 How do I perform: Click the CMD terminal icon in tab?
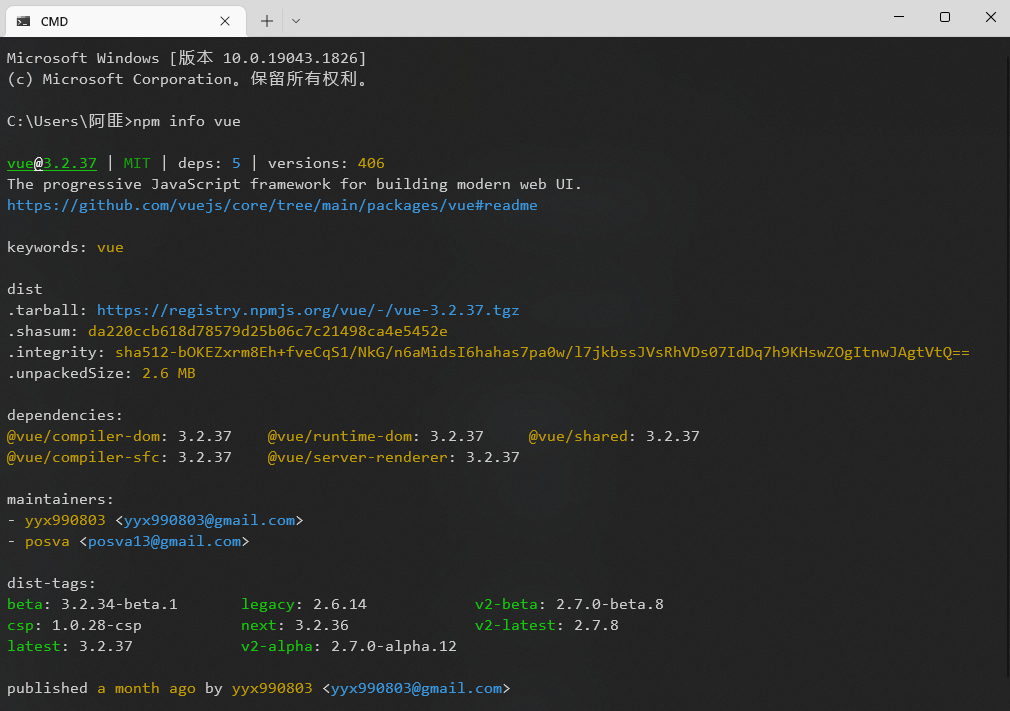(24, 21)
